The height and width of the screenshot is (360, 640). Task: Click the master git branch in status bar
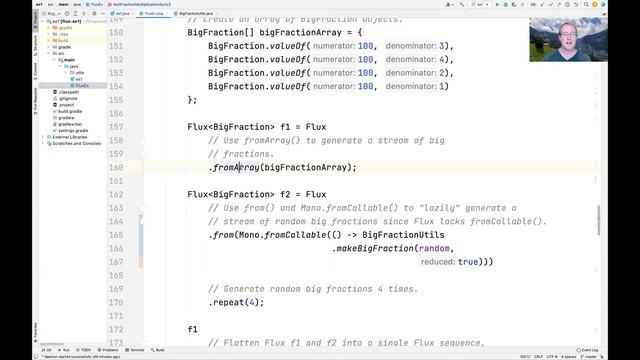(x=589, y=357)
